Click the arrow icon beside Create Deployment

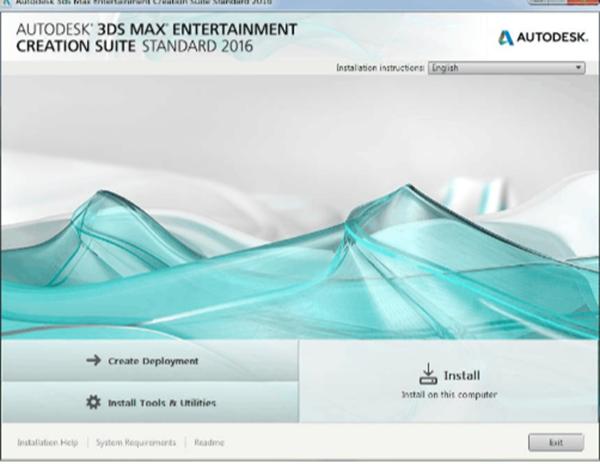93,361
